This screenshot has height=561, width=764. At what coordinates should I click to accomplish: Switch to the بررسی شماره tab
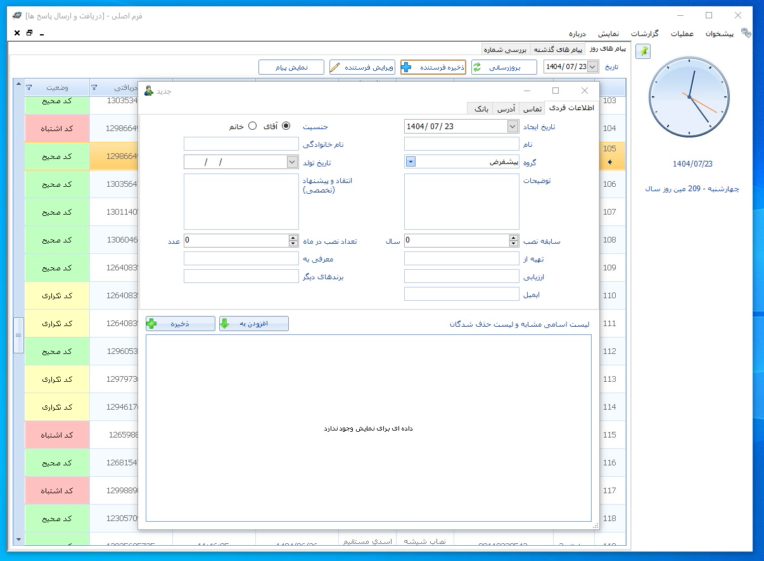pos(505,50)
